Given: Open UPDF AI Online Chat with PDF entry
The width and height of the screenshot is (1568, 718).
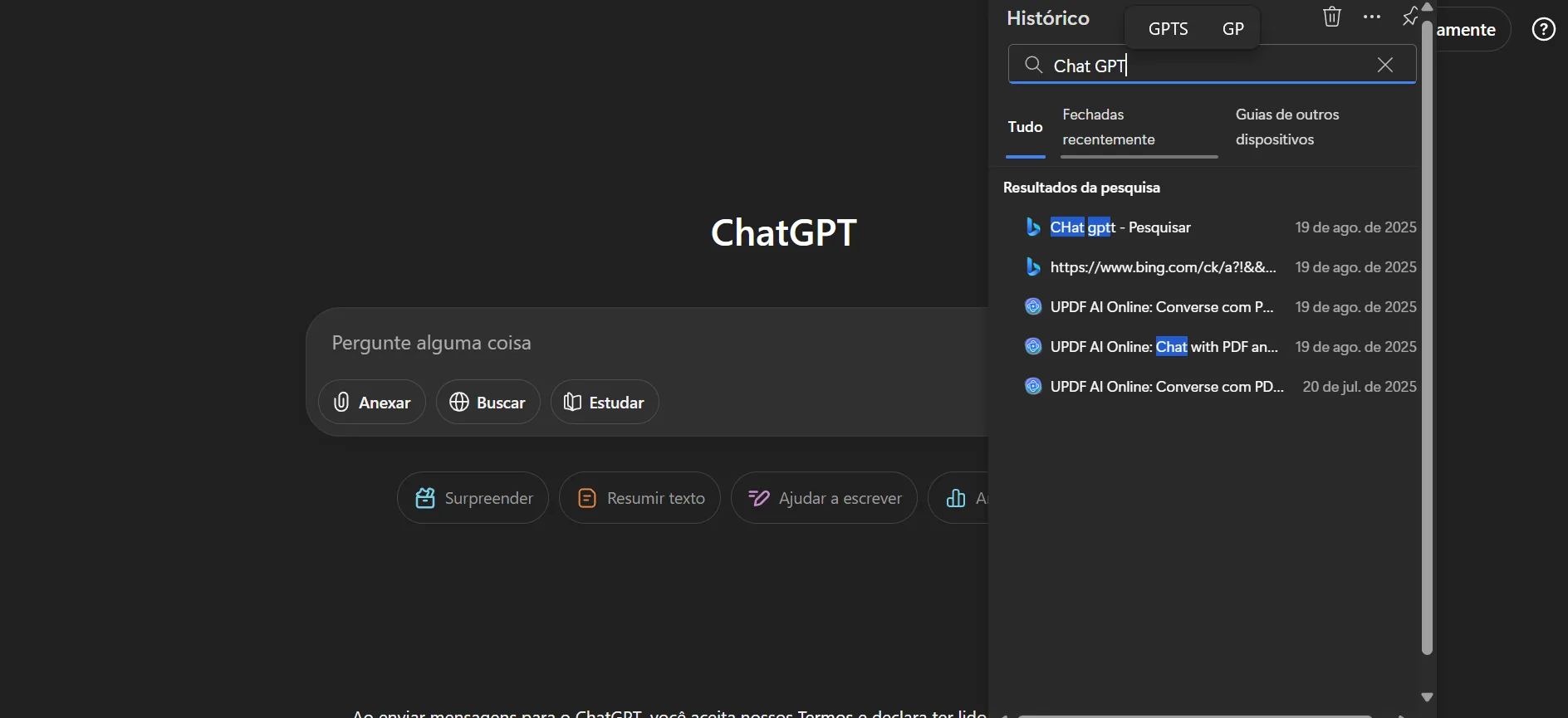Looking at the screenshot, I should 1164,347.
